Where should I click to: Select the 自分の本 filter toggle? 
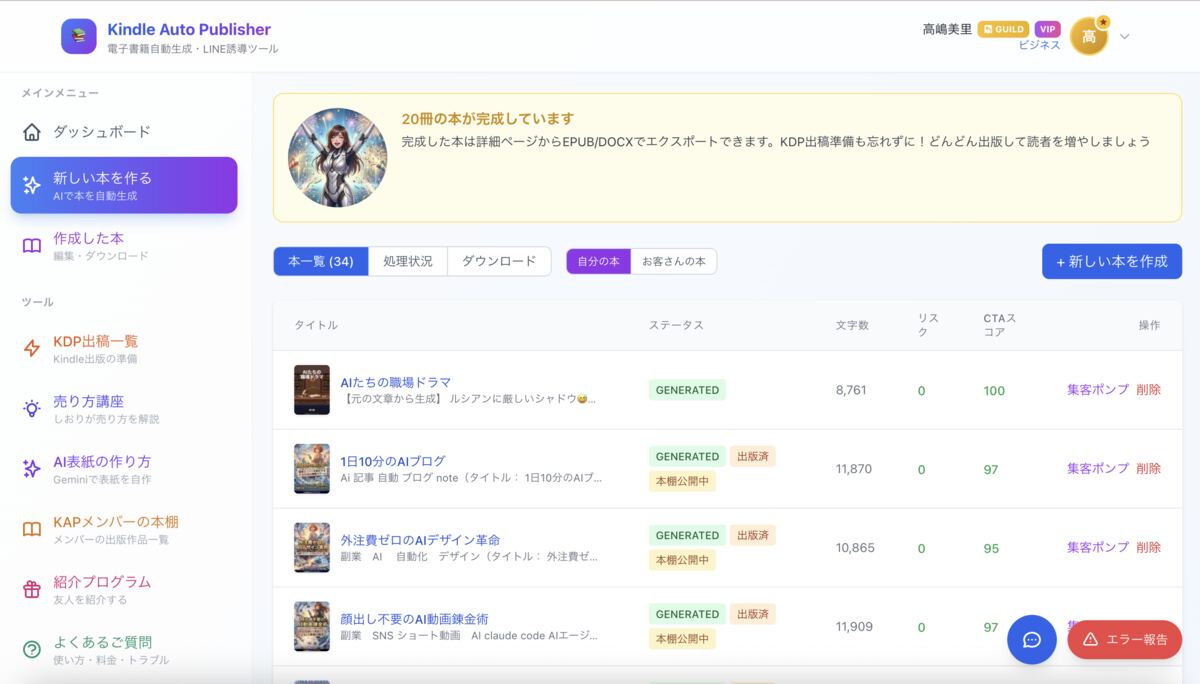(598, 261)
